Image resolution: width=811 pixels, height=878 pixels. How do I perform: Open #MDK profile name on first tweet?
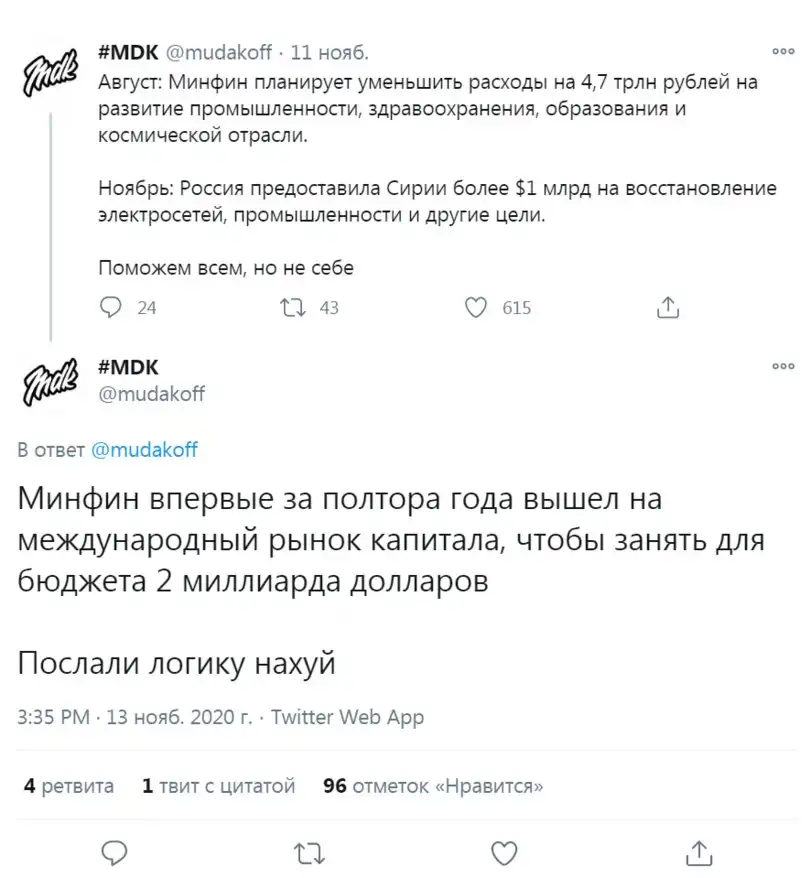(127, 52)
